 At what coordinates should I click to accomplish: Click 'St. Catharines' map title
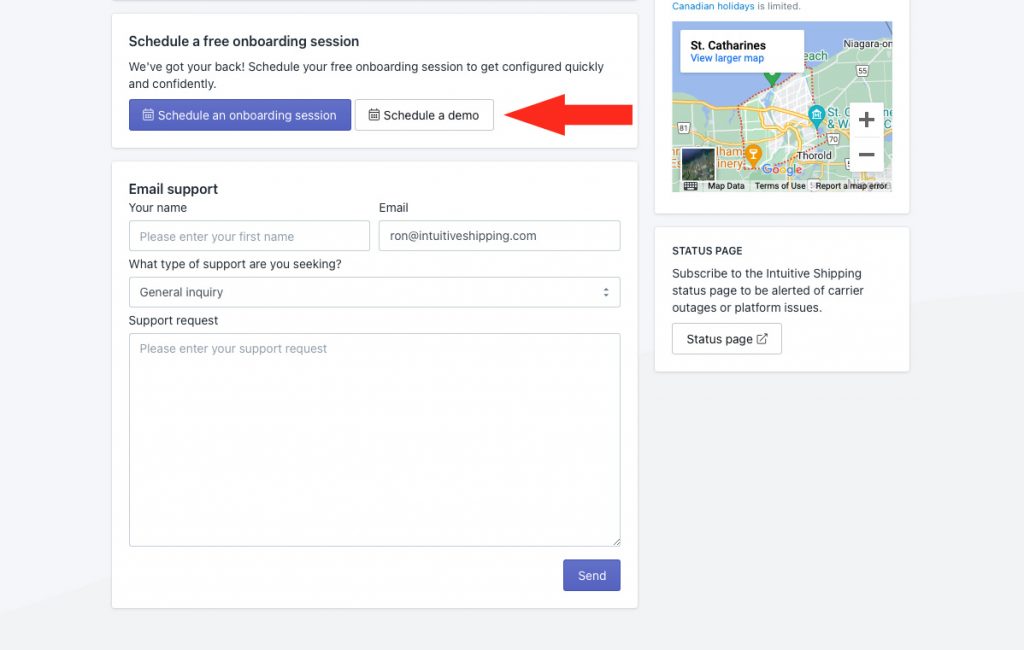[x=728, y=45]
